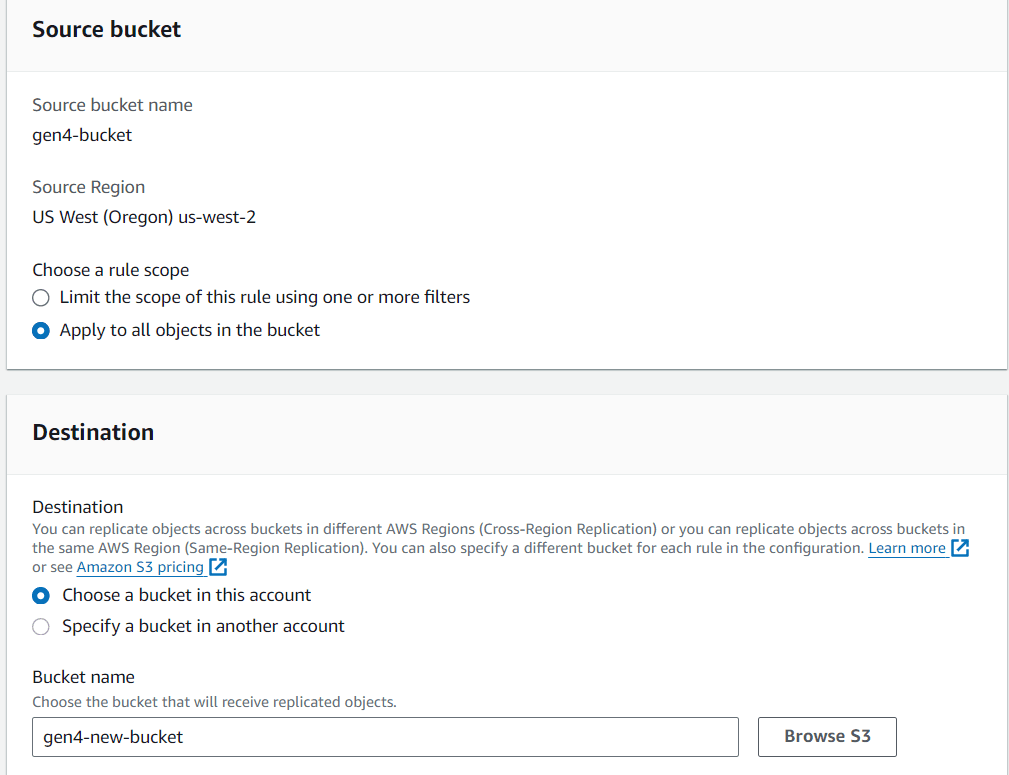Focus the Bucket name input field
The width and height of the screenshot is (1009, 775).
tap(385, 736)
